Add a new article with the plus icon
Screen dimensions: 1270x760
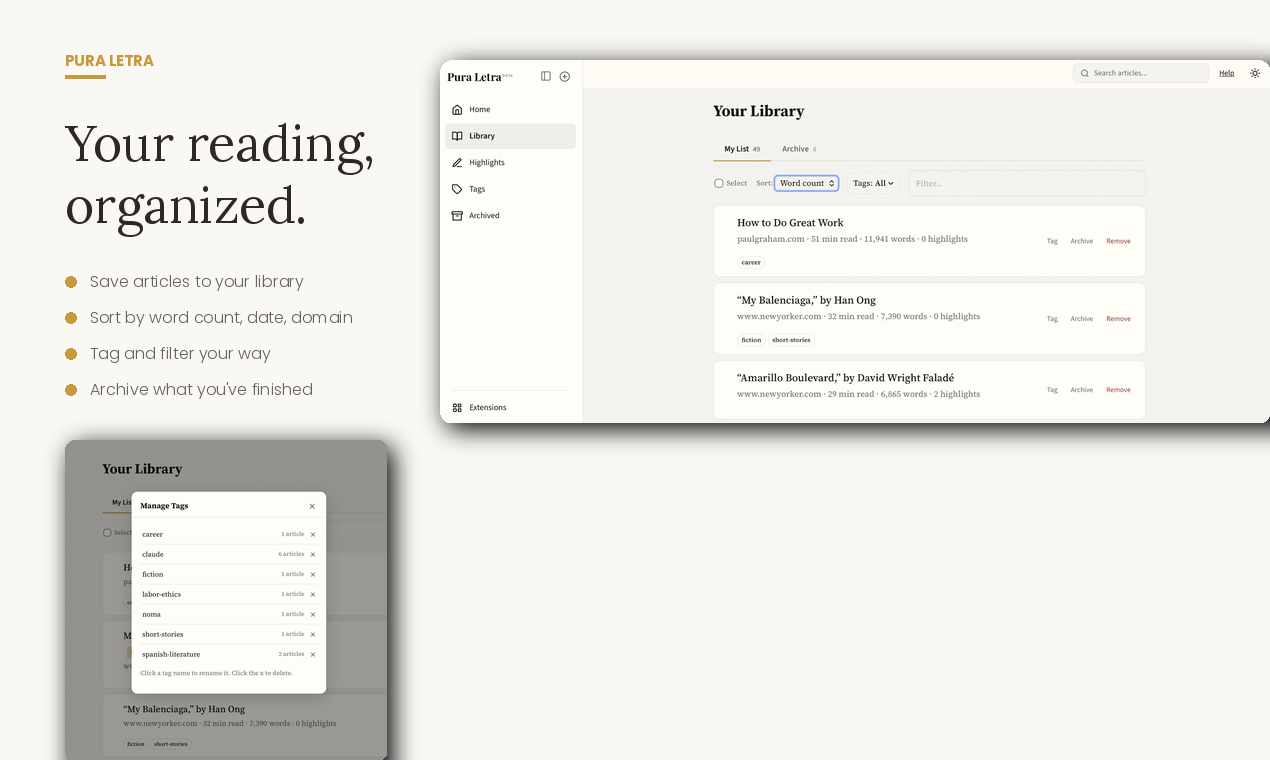pos(565,76)
